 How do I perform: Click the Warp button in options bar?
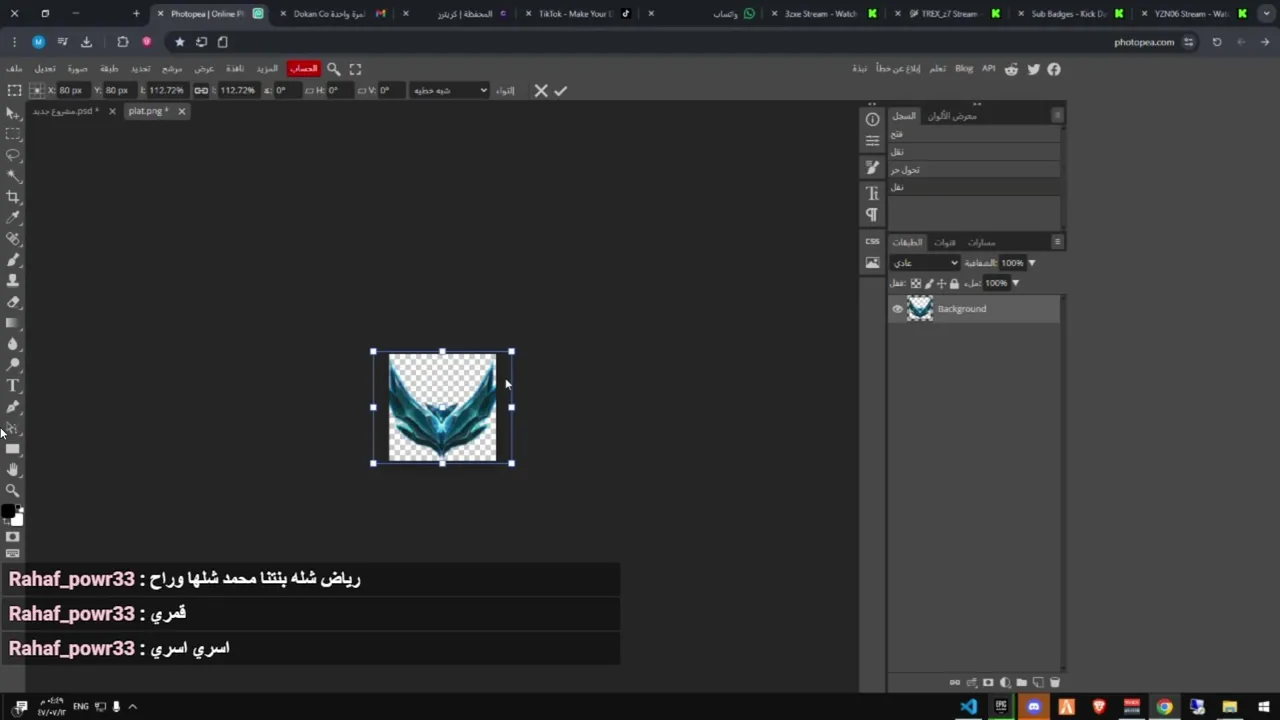pyautogui.click(x=505, y=90)
